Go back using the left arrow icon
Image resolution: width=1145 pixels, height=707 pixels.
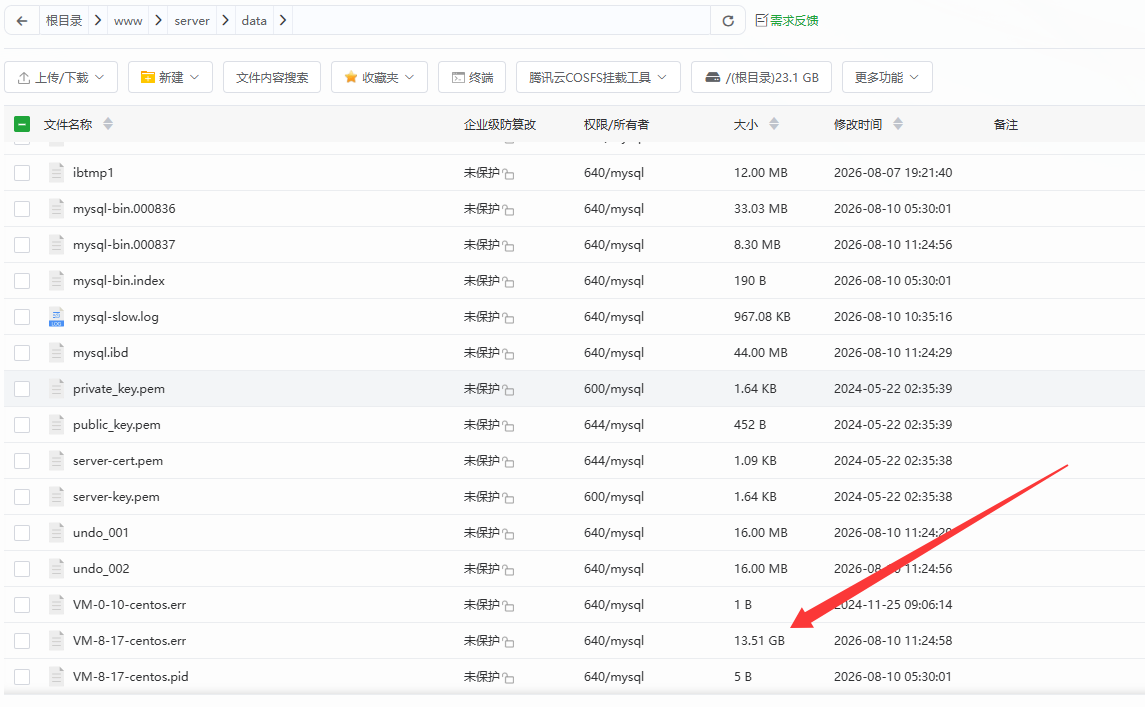22,21
